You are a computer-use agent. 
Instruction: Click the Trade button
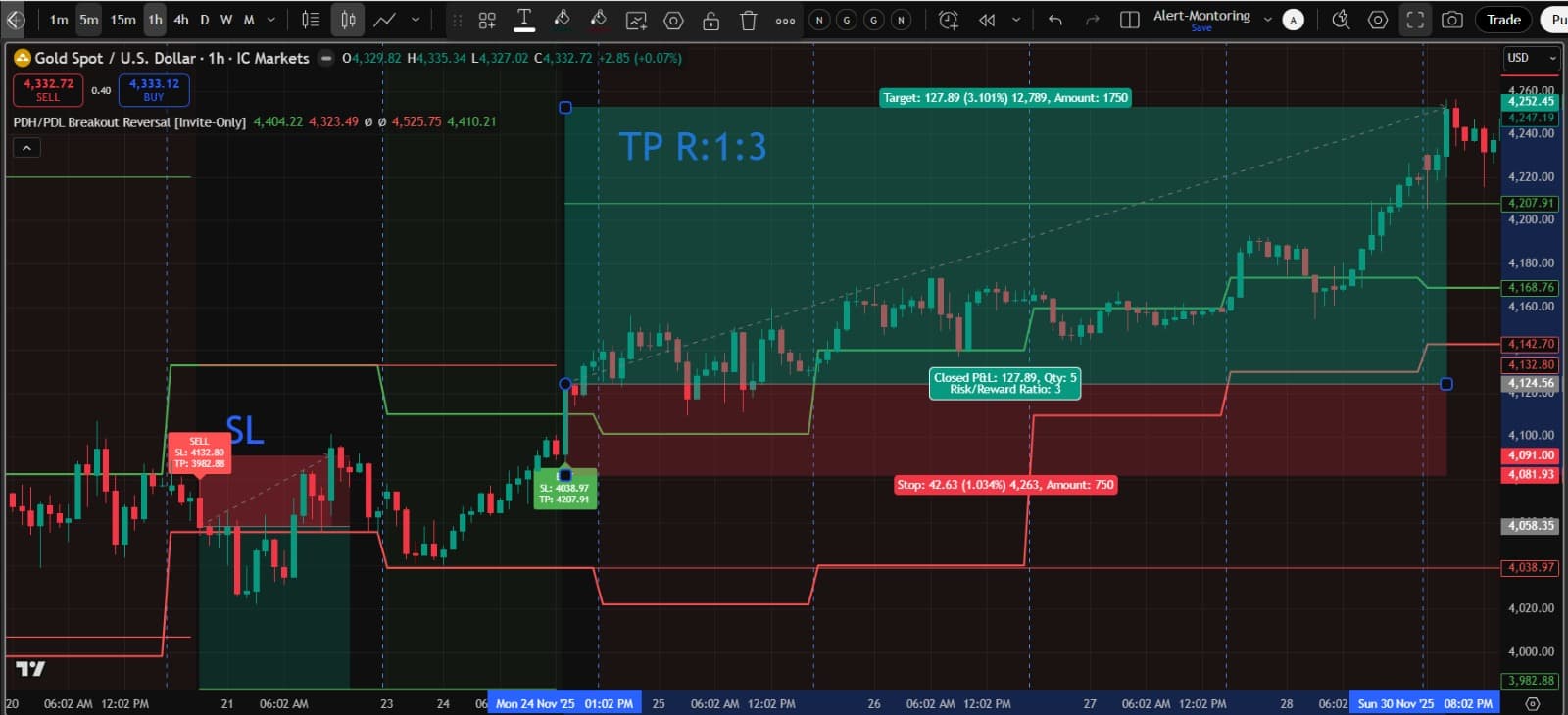1503,20
